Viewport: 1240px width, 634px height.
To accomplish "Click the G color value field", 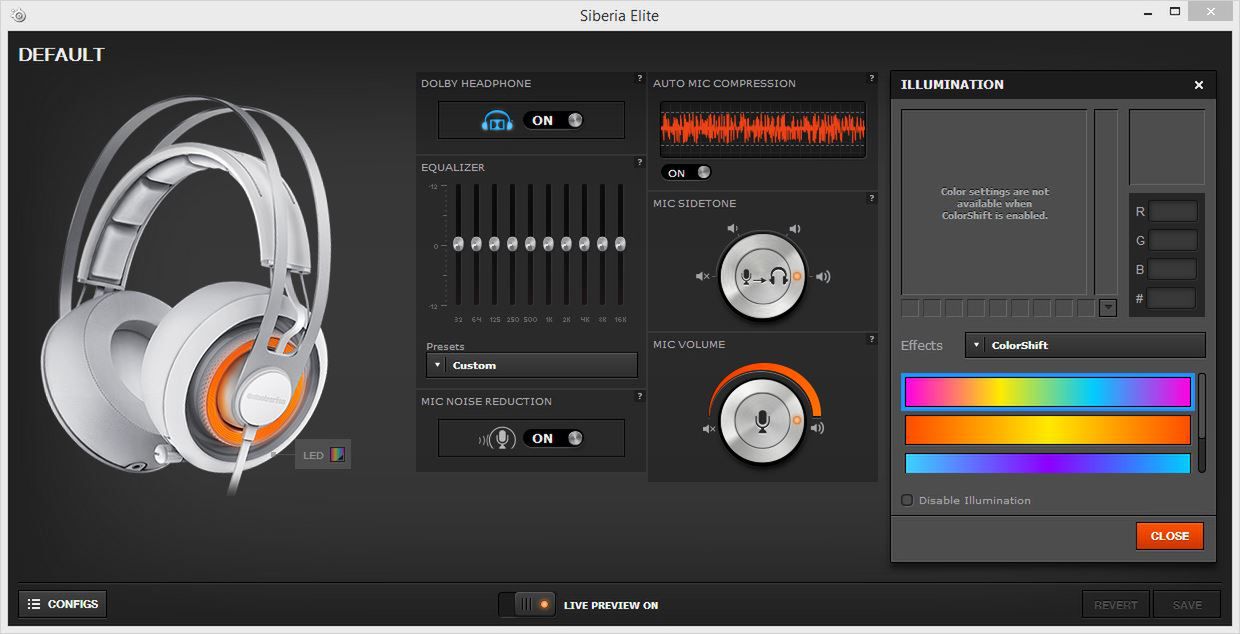I will pyautogui.click(x=1173, y=240).
